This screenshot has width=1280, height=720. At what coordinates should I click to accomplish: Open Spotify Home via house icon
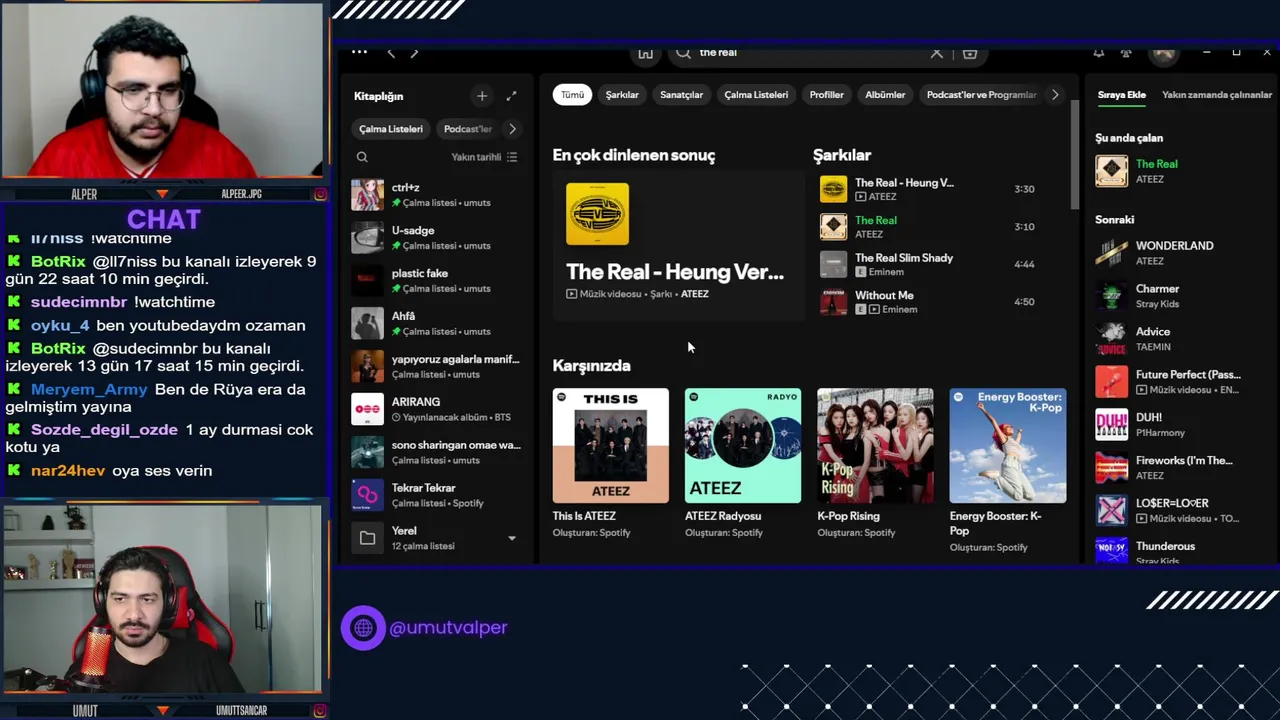point(645,53)
